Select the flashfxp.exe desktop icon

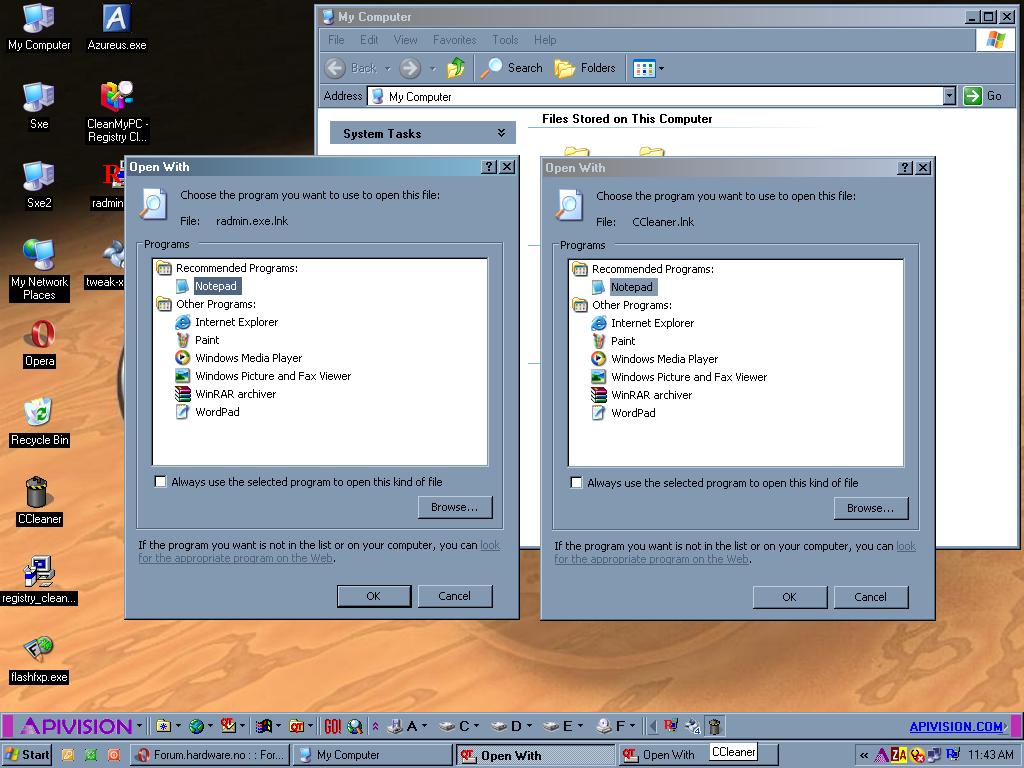tap(39, 660)
